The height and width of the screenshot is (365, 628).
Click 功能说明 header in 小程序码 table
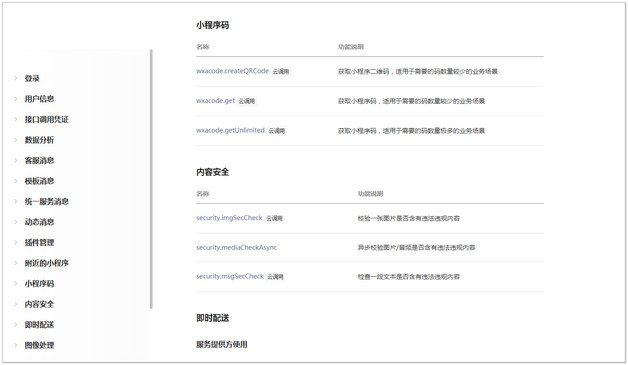[351, 47]
